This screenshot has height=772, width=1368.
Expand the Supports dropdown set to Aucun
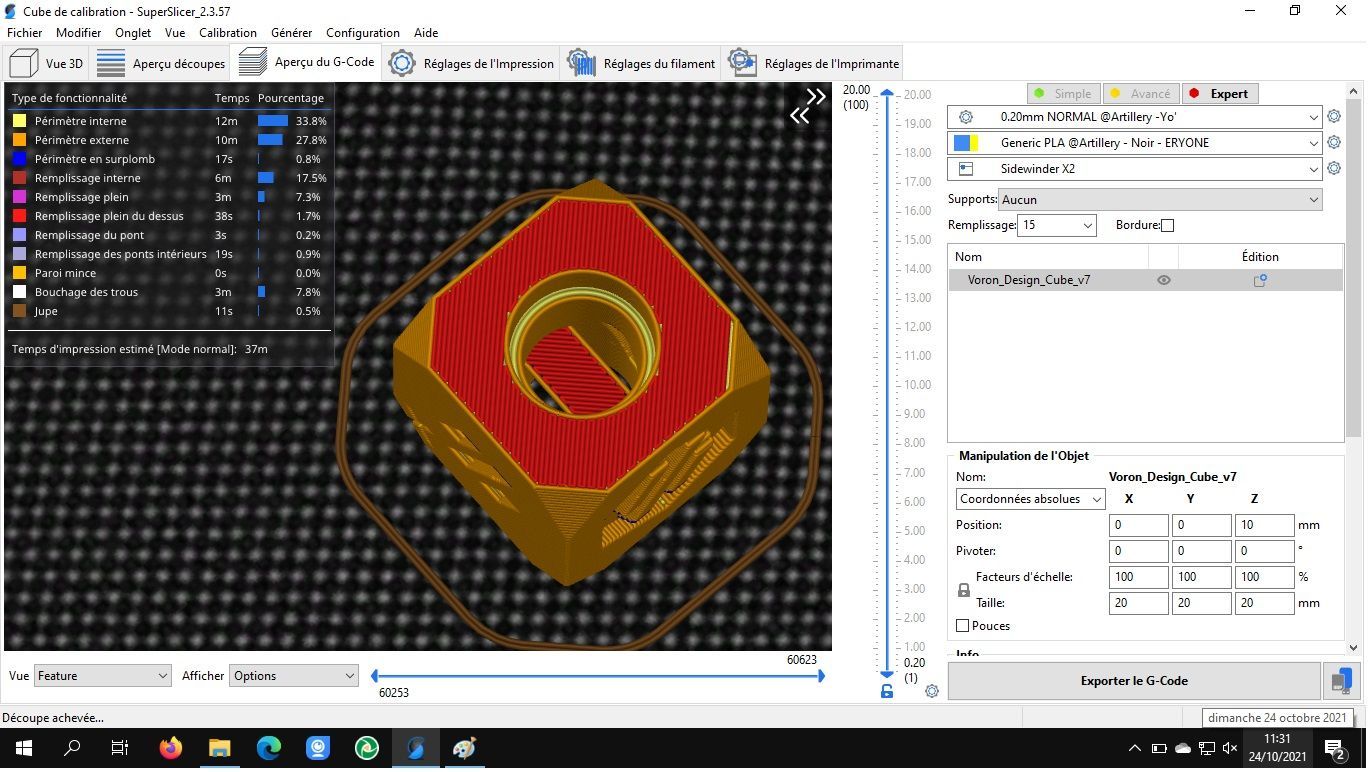pos(1160,200)
